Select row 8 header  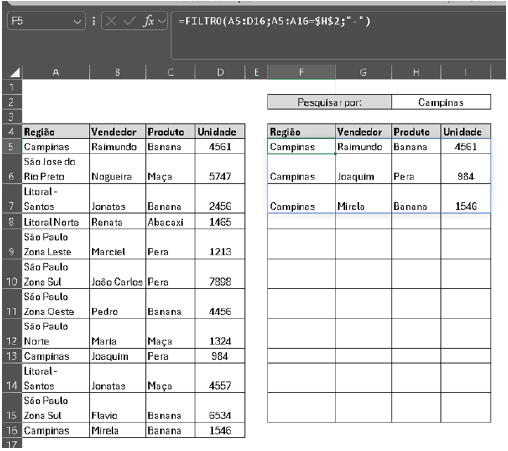click(x=12, y=222)
